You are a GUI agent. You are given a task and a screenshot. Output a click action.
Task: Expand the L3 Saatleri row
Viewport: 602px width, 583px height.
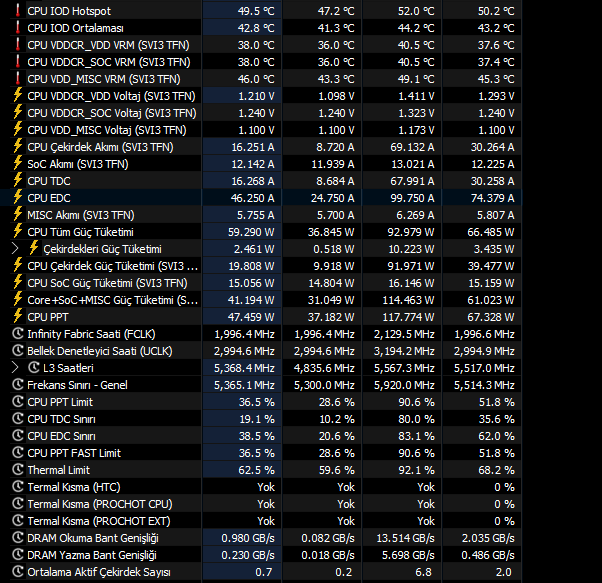(x=15, y=368)
